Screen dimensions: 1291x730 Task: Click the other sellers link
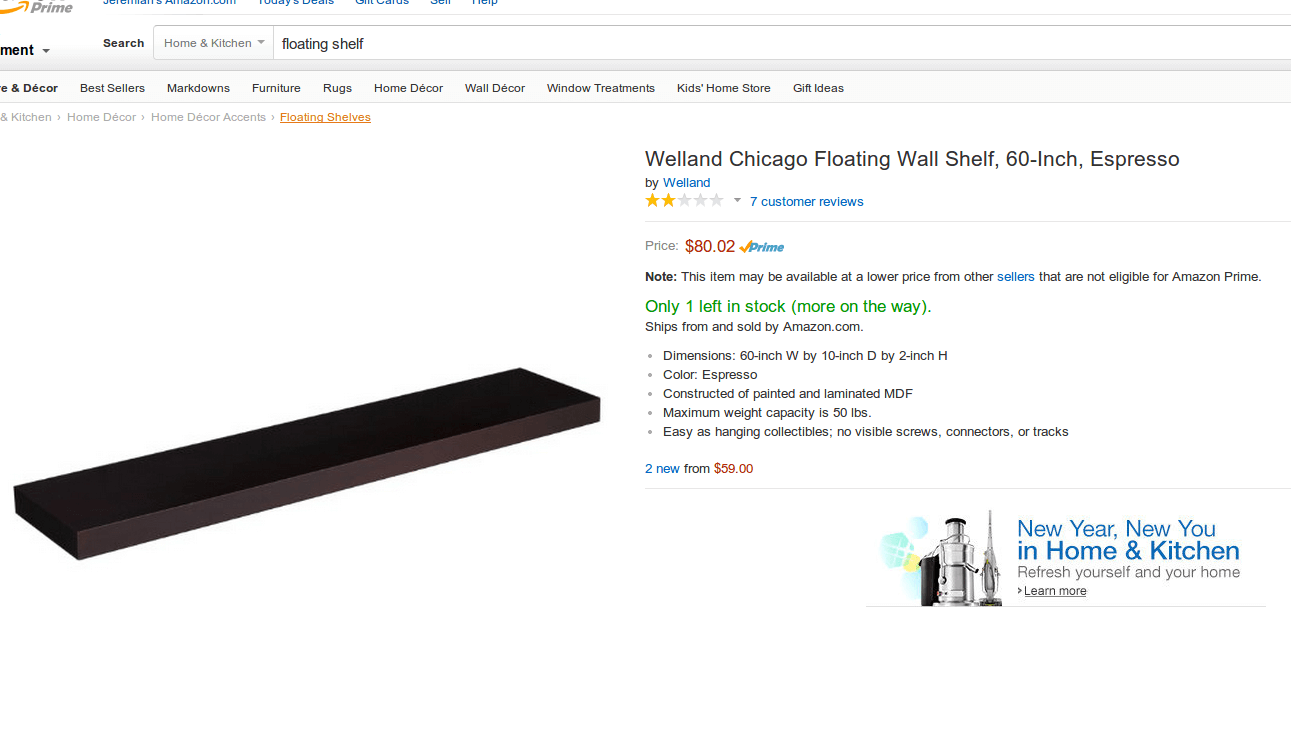click(x=1015, y=277)
